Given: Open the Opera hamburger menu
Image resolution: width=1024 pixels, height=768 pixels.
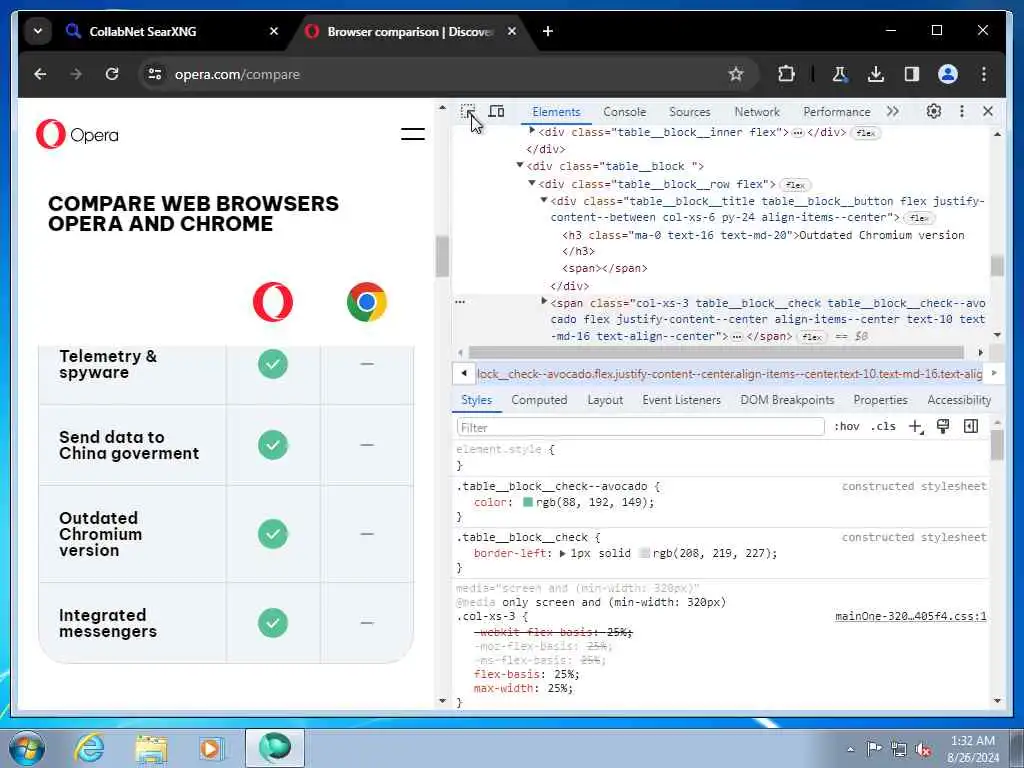Looking at the screenshot, I should click(x=413, y=135).
